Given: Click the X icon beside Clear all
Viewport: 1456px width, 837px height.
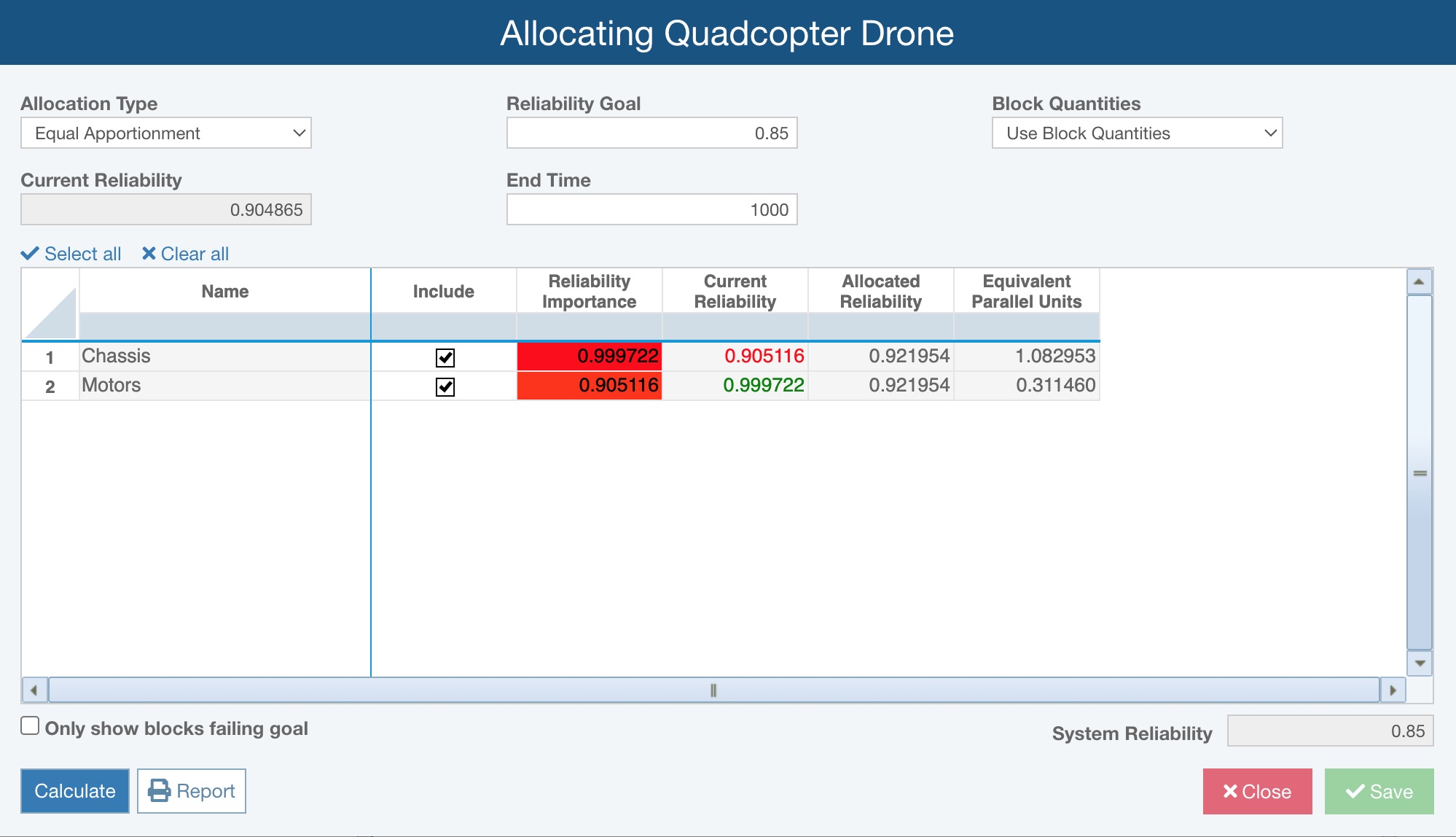Looking at the screenshot, I should click(x=149, y=254).
